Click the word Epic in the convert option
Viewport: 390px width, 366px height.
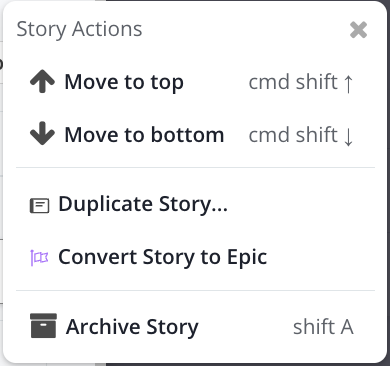pos(247,258)
